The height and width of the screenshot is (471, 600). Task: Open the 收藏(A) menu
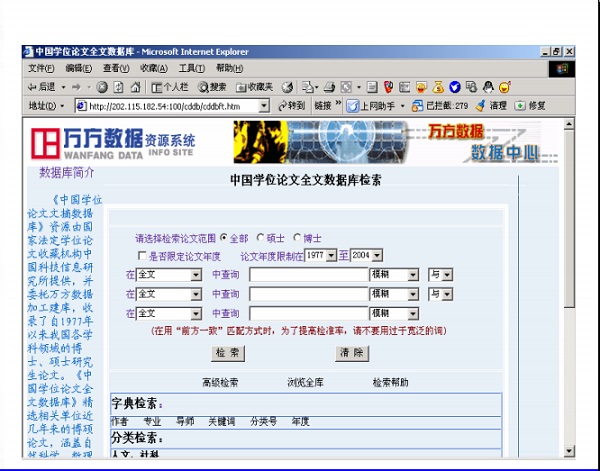point(153,68)
